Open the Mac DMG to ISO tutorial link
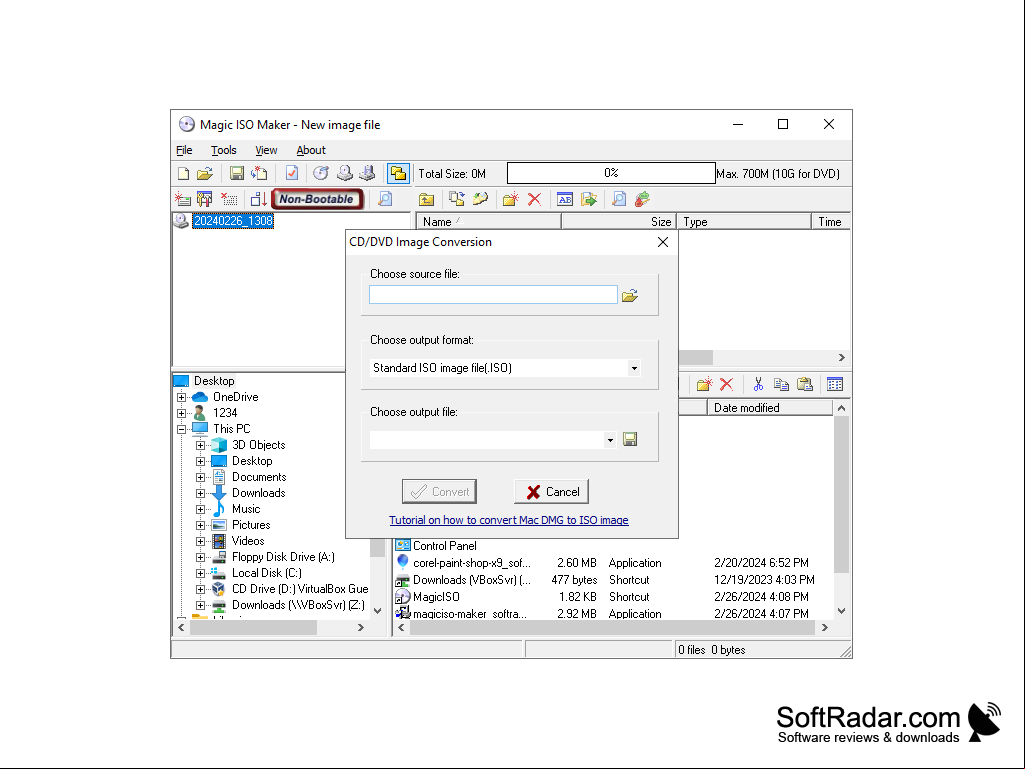The height and width of the screenshot is (769, 1025). 509,520
